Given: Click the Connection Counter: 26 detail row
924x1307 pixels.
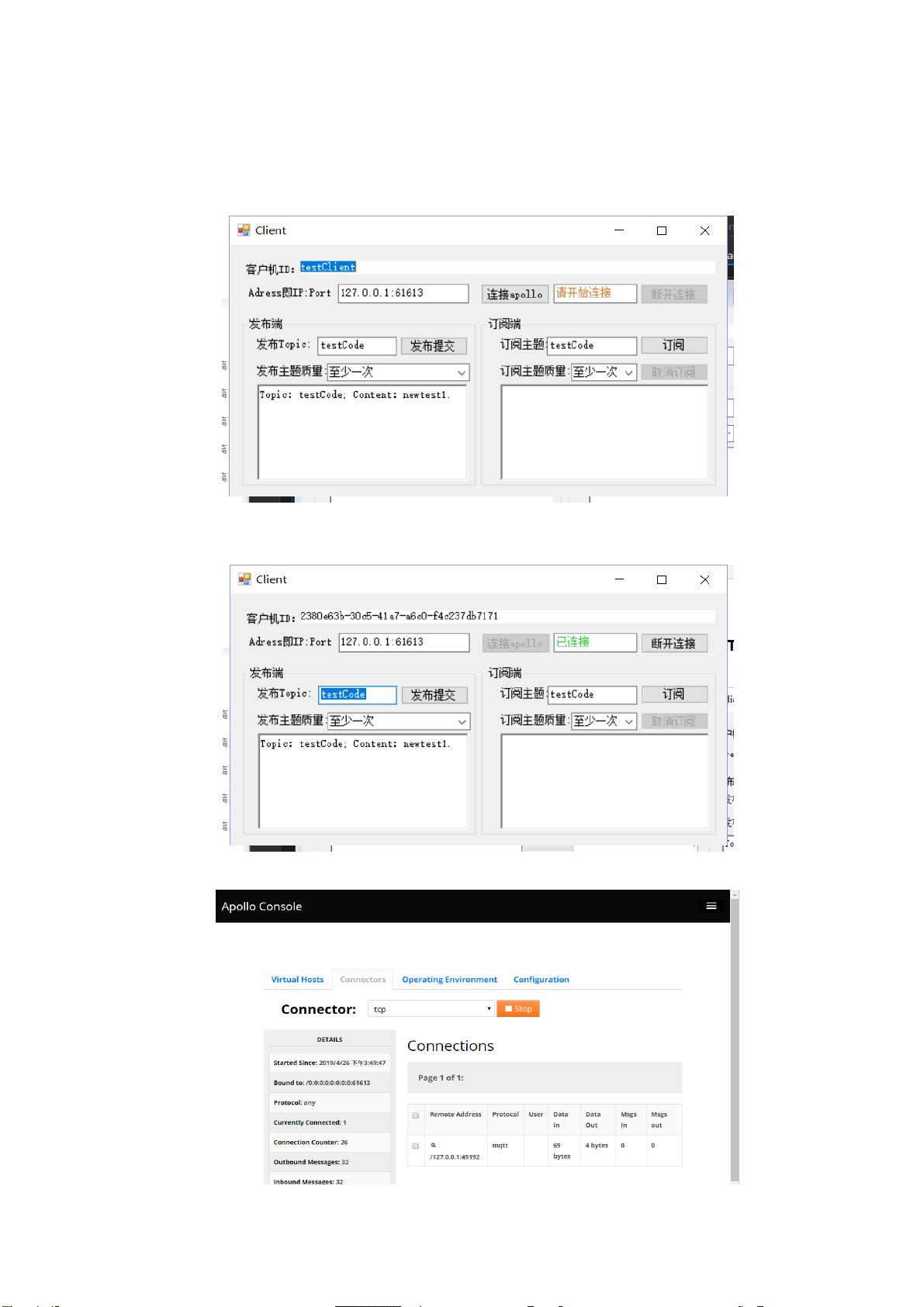Looking at the screenshot, I should [x=330, y=1142].
